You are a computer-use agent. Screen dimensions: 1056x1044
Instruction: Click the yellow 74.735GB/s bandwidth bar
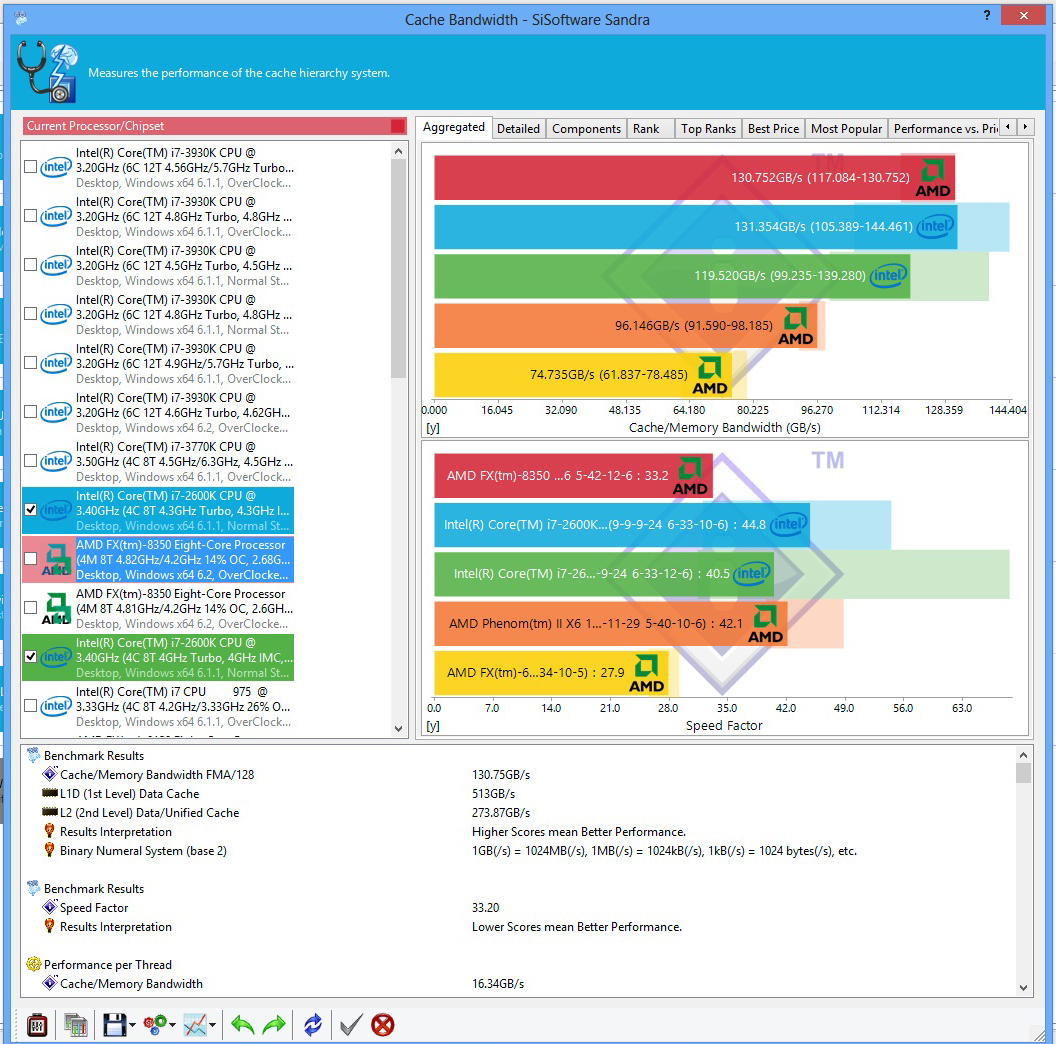[583, 374]
